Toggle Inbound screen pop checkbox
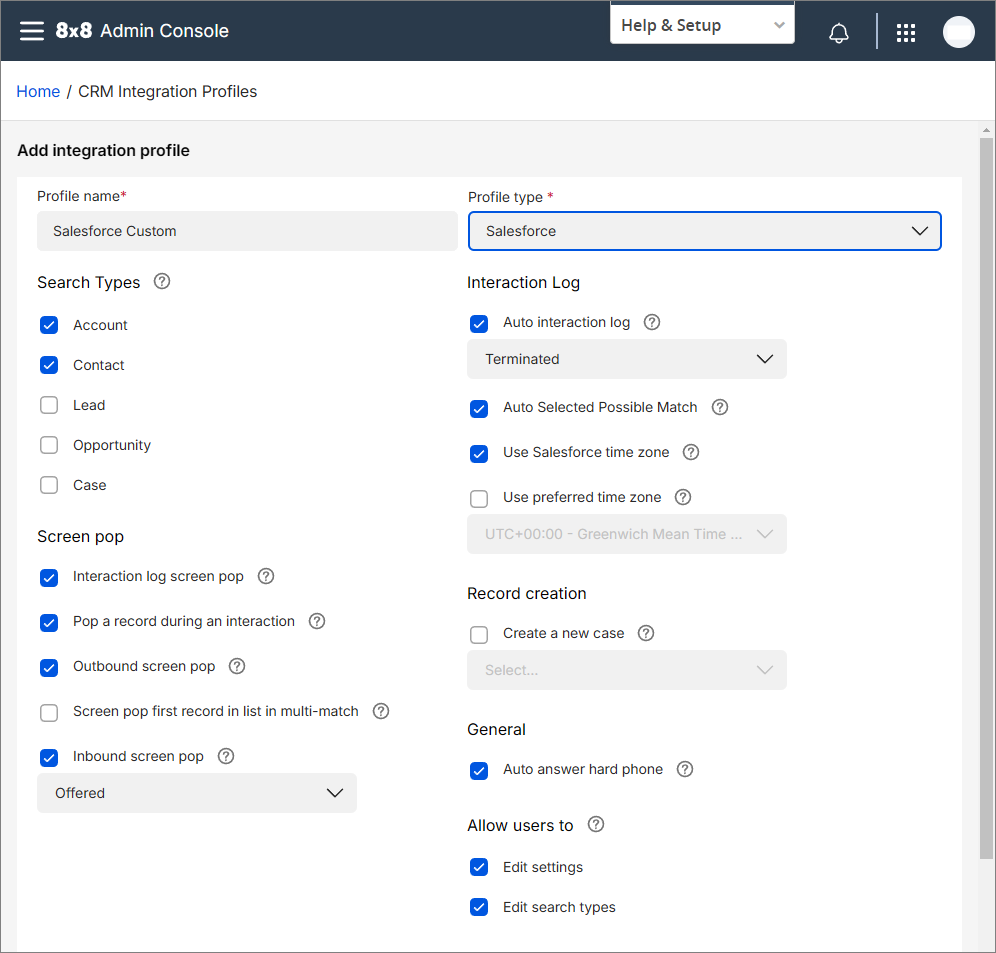 [49, 758]
